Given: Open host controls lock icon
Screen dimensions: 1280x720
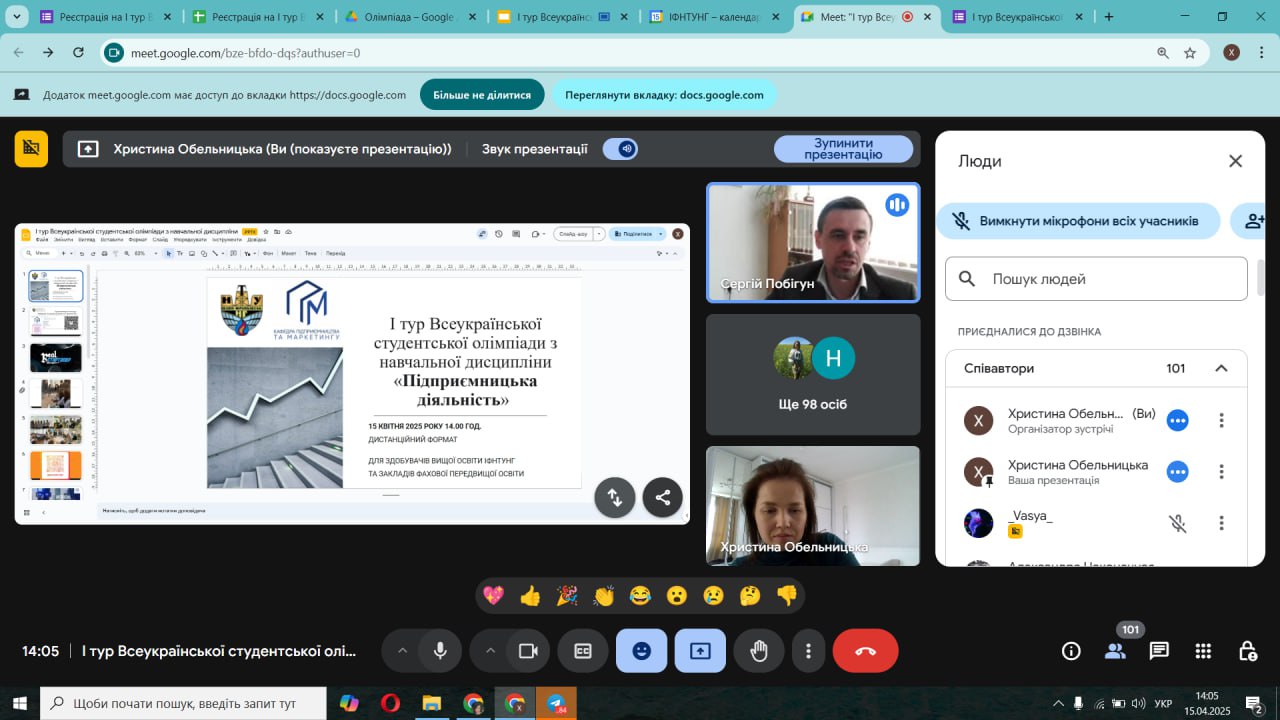Looking at the screenshot, I should point(1247,651).
